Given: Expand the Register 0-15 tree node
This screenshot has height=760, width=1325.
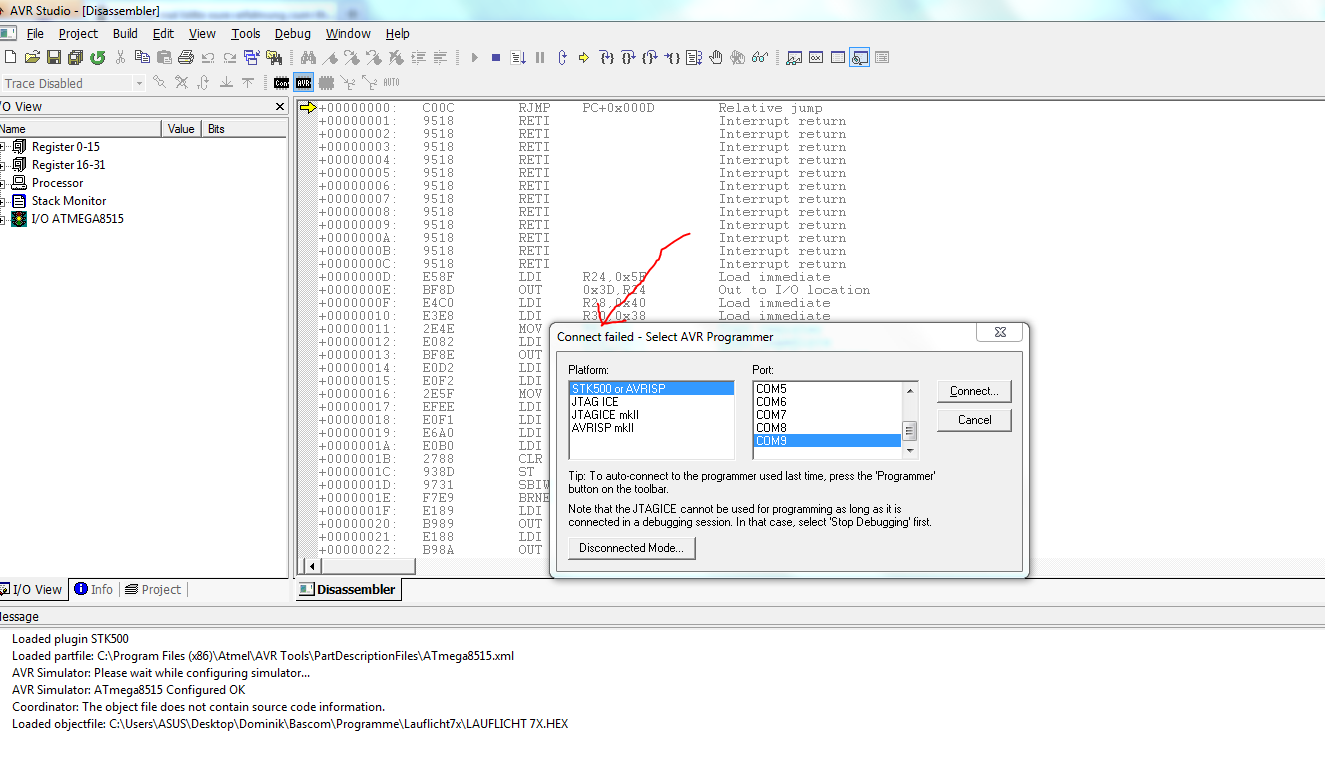Looking at the screenshot, I should (3, 147).
